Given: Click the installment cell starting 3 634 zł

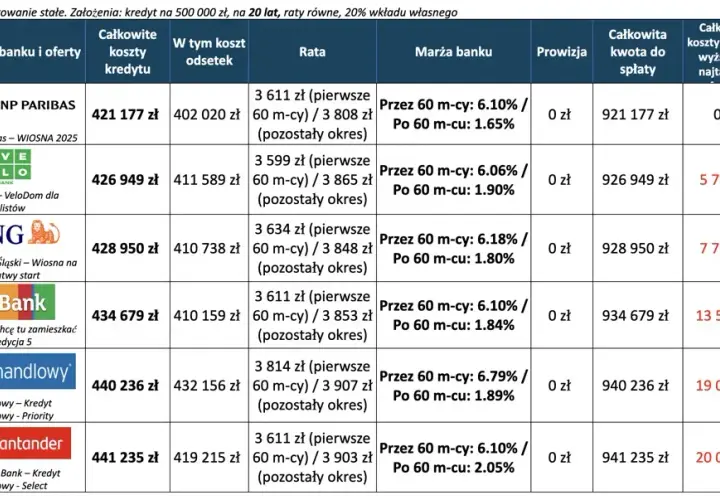Looking at the screenshot, I should (x=312, y=248).
